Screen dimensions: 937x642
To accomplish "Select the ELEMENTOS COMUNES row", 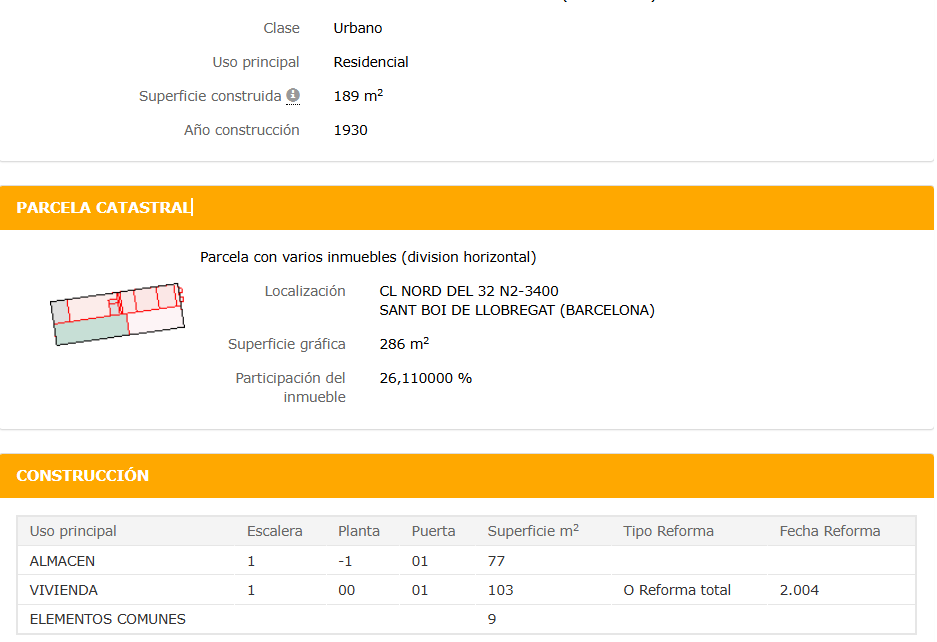I will 466,619.
